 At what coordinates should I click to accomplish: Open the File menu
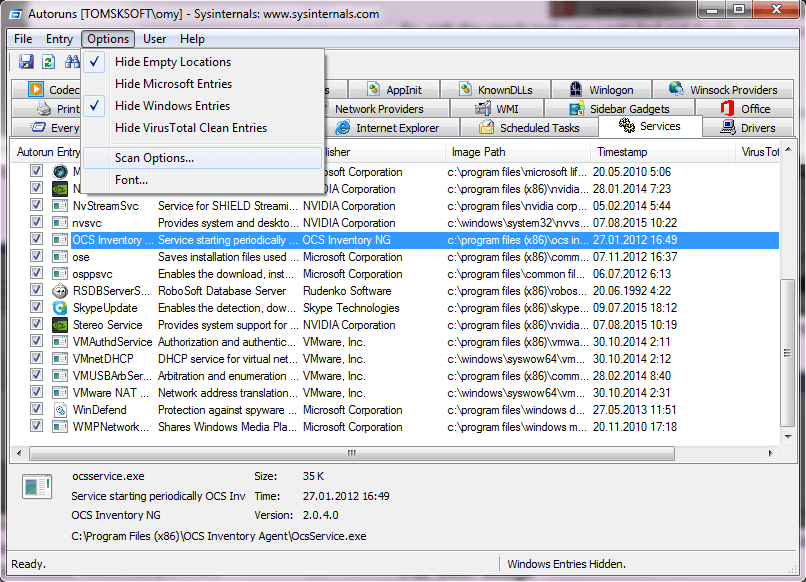23,39
